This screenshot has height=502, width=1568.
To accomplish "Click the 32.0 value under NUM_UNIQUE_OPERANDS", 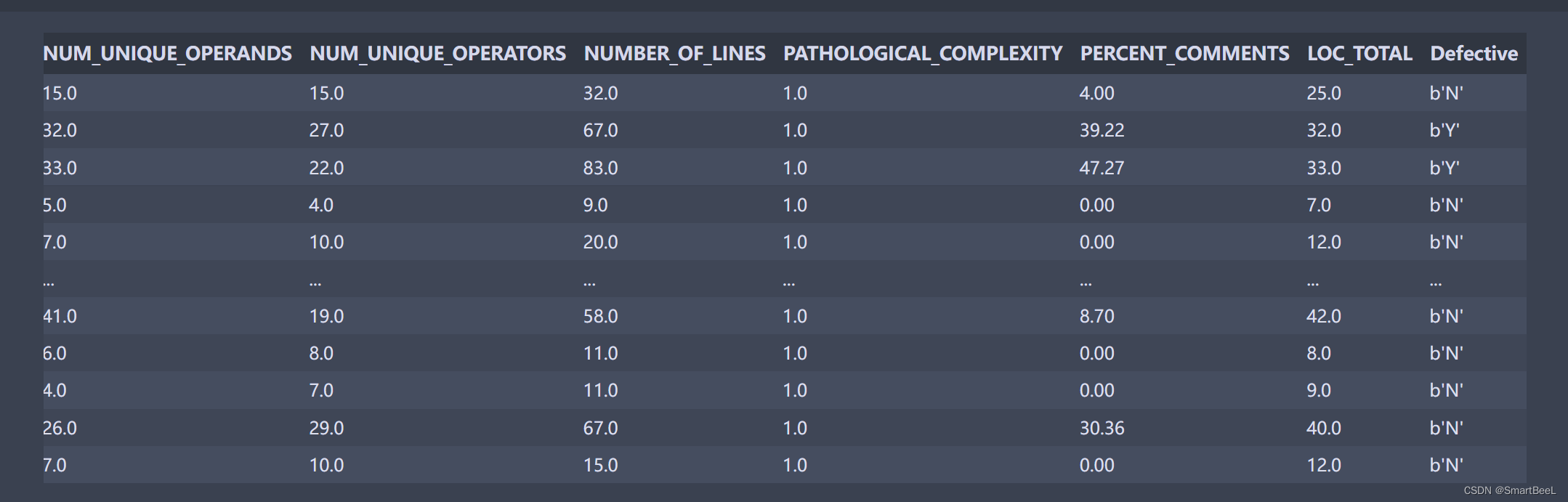I will coord(60,131).
